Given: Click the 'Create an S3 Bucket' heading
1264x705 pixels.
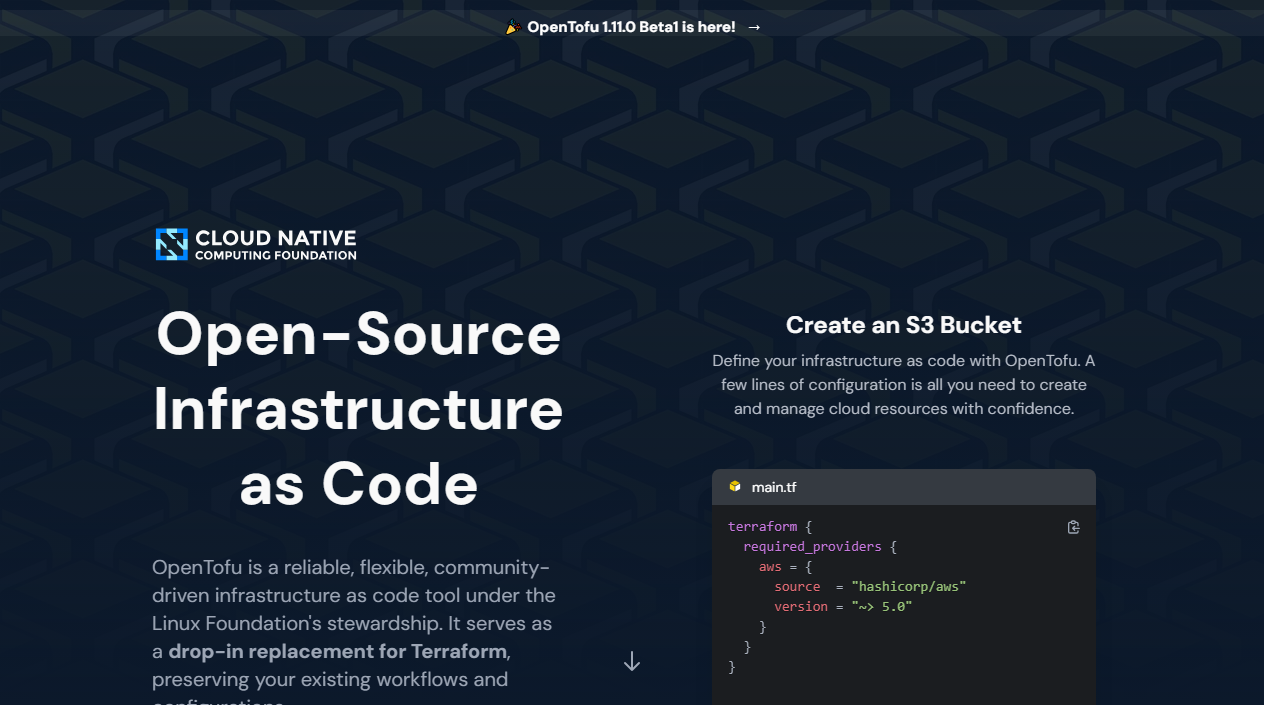Looking at the screenshot, I should (904, 325).
